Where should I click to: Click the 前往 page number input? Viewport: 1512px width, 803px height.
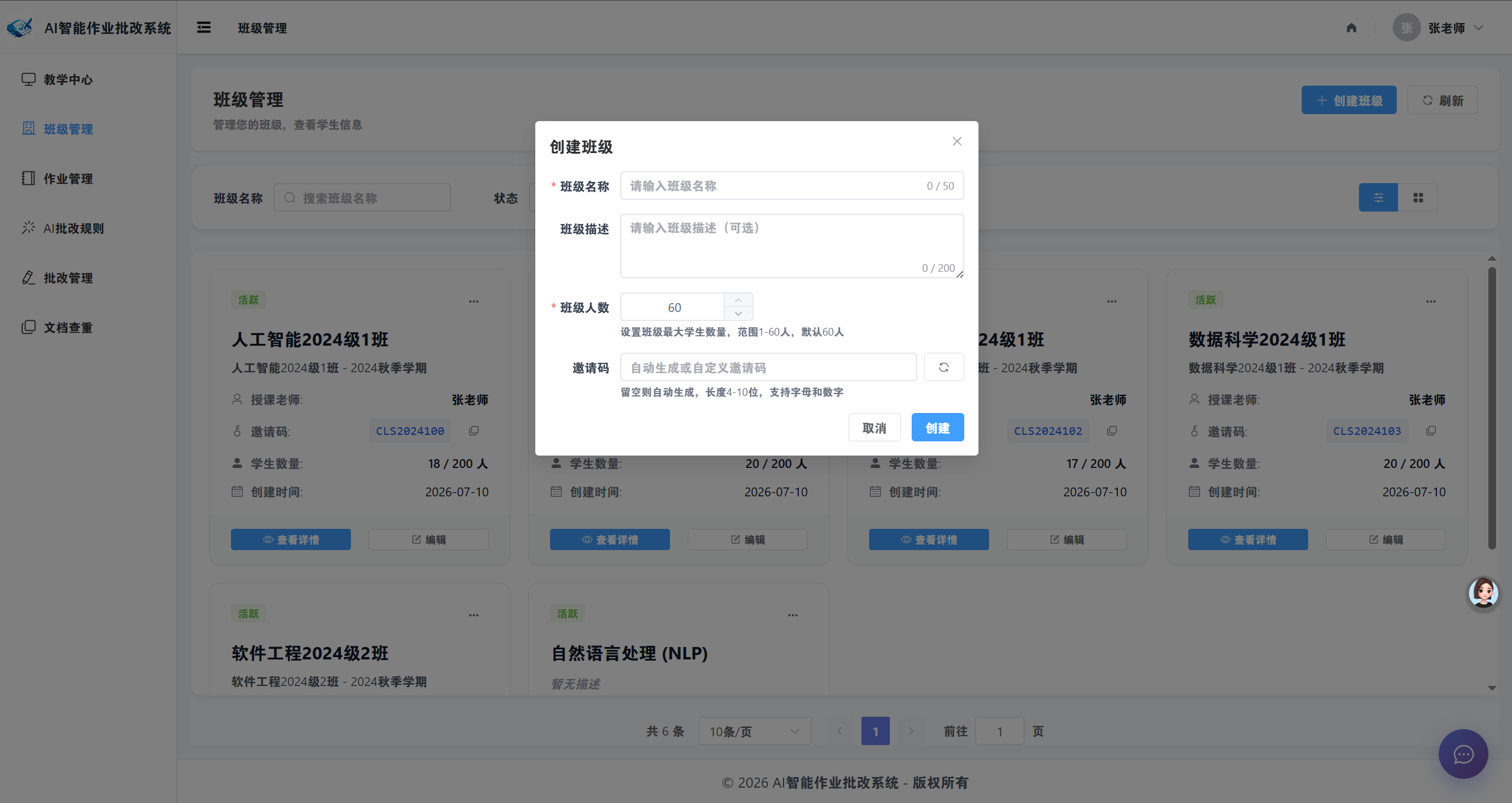coord(1000,732)
